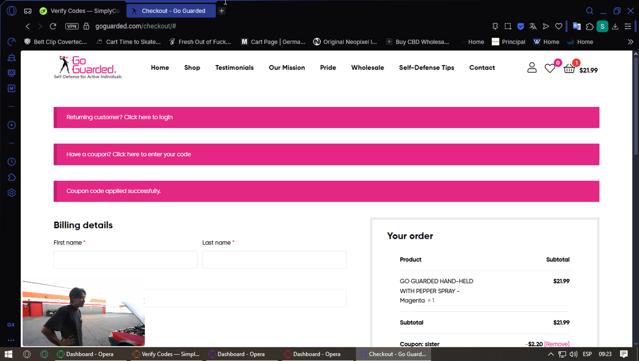
Task: Expand the bookmarks bar overflow chevron
Action: [630, 42]
